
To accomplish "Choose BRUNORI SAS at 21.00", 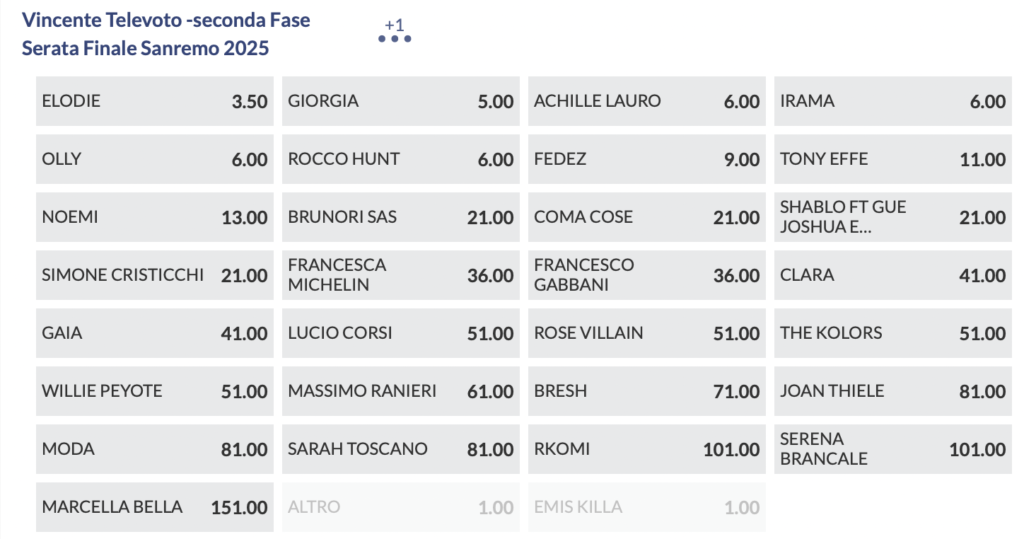I will [x=400, y=217].
